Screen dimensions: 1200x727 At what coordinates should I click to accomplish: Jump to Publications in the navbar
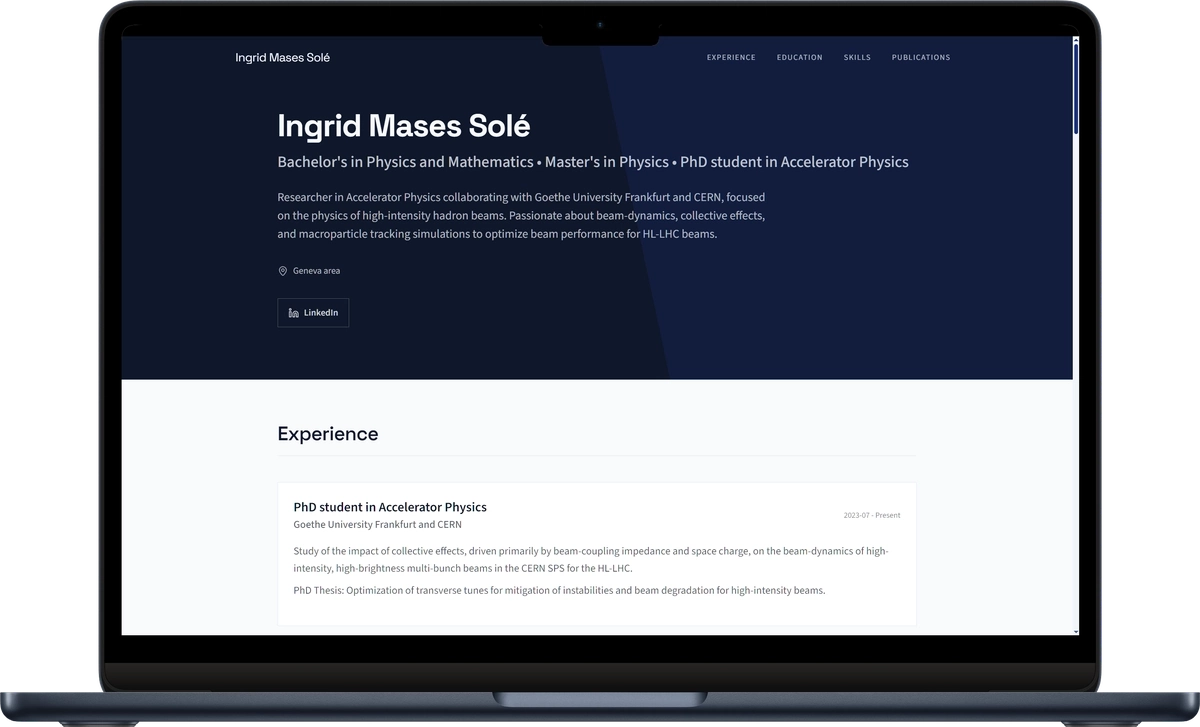pyautogui.click(x=921, y=58)
